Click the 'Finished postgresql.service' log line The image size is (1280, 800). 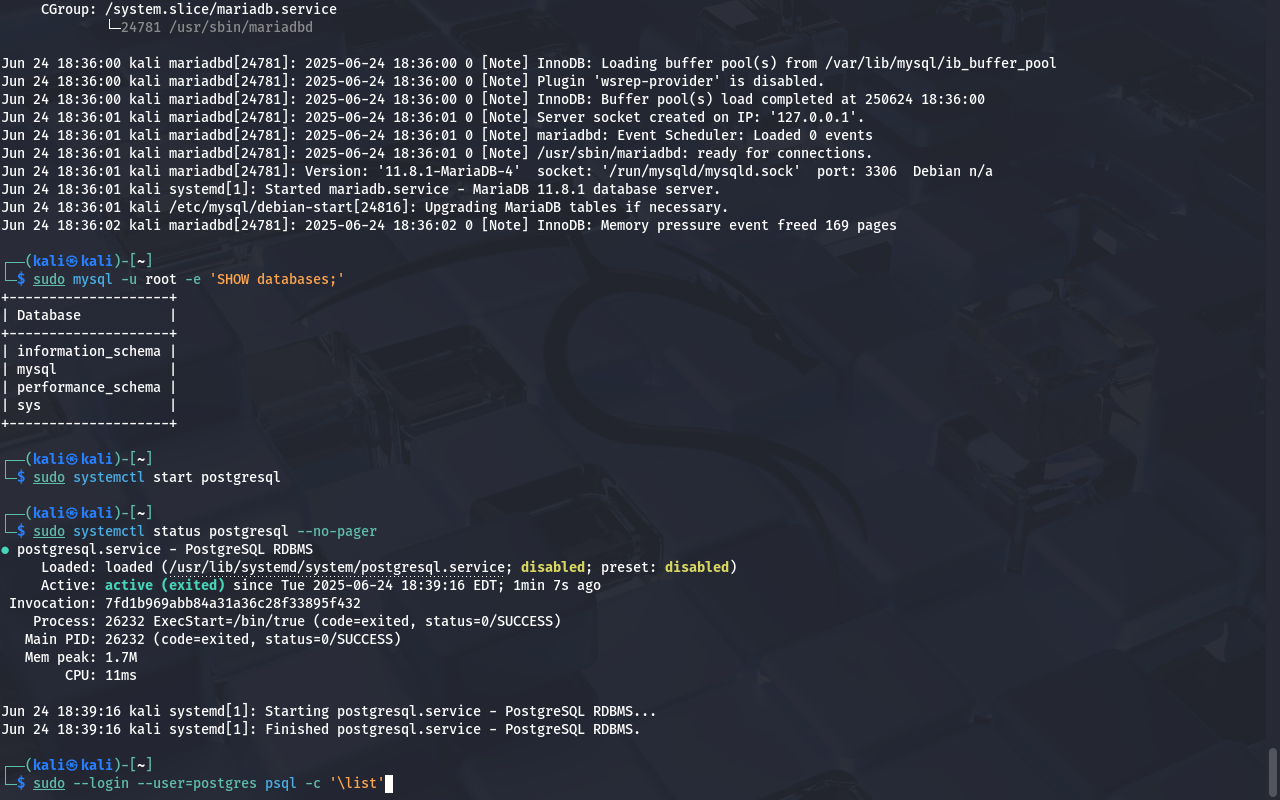[321, 729]
